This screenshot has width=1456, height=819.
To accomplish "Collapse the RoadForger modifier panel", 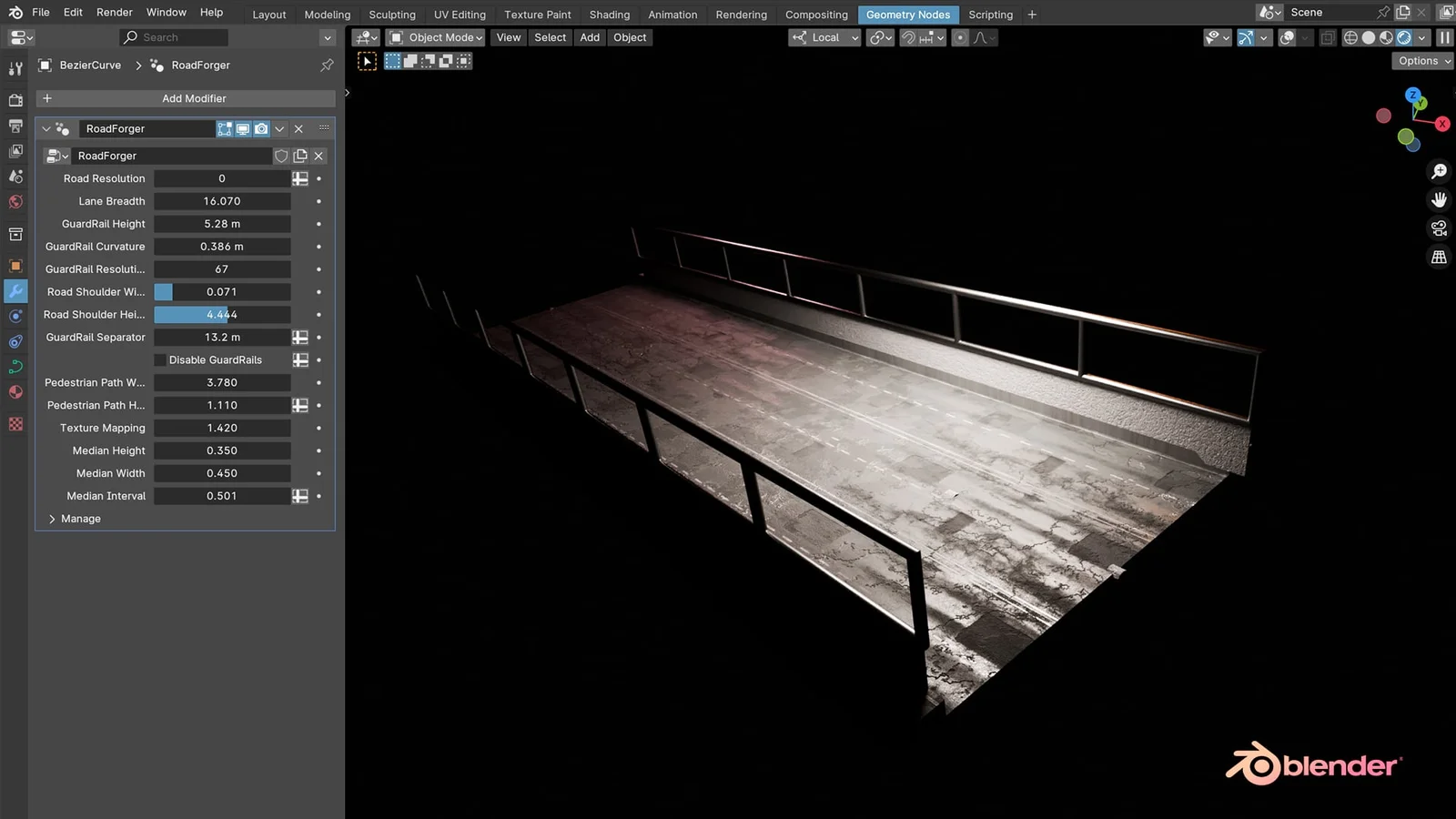I will (46, 128).
